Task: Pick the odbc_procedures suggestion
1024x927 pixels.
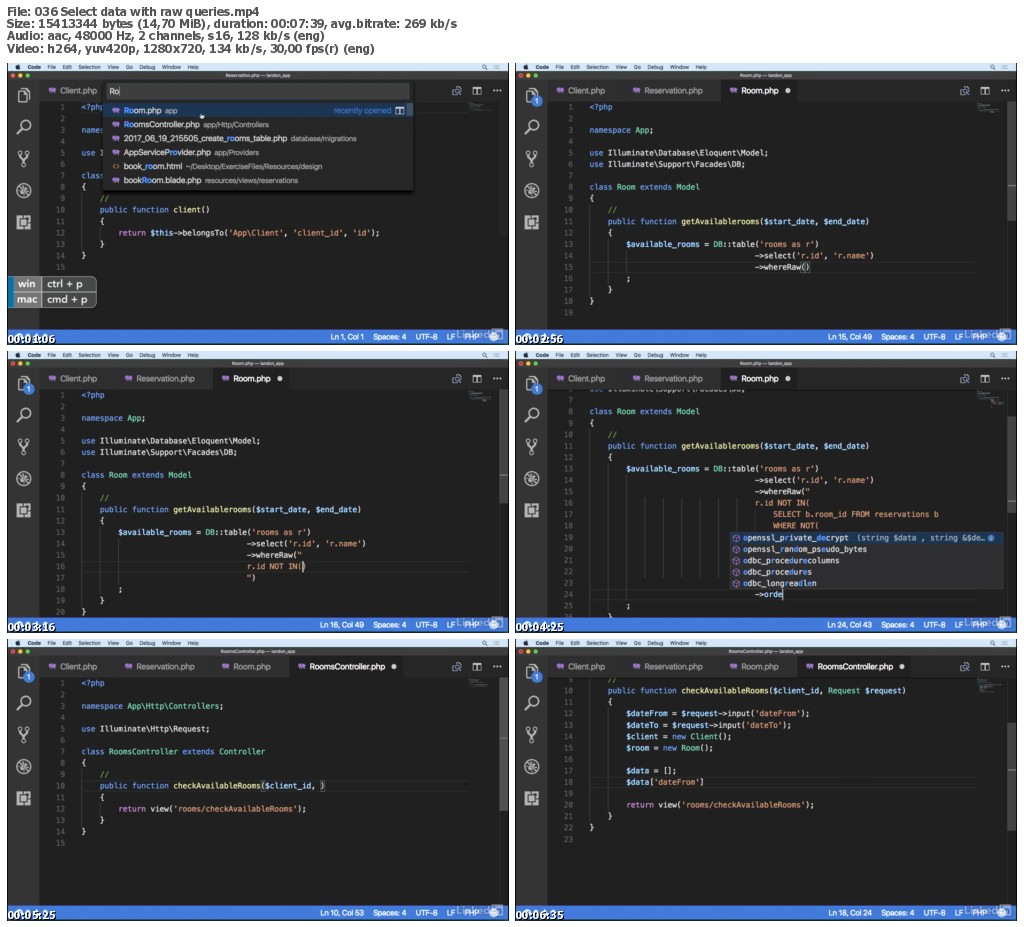Action: click(x=866, y=572)
